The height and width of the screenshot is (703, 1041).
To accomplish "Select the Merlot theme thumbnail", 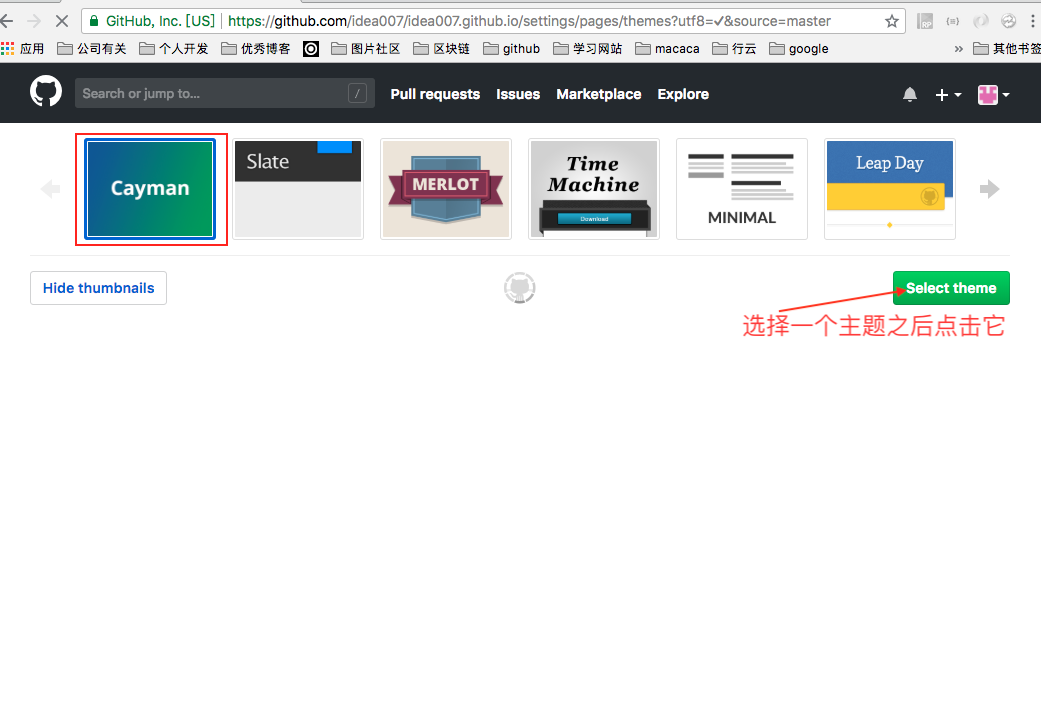I will click(x=446, y=189).
